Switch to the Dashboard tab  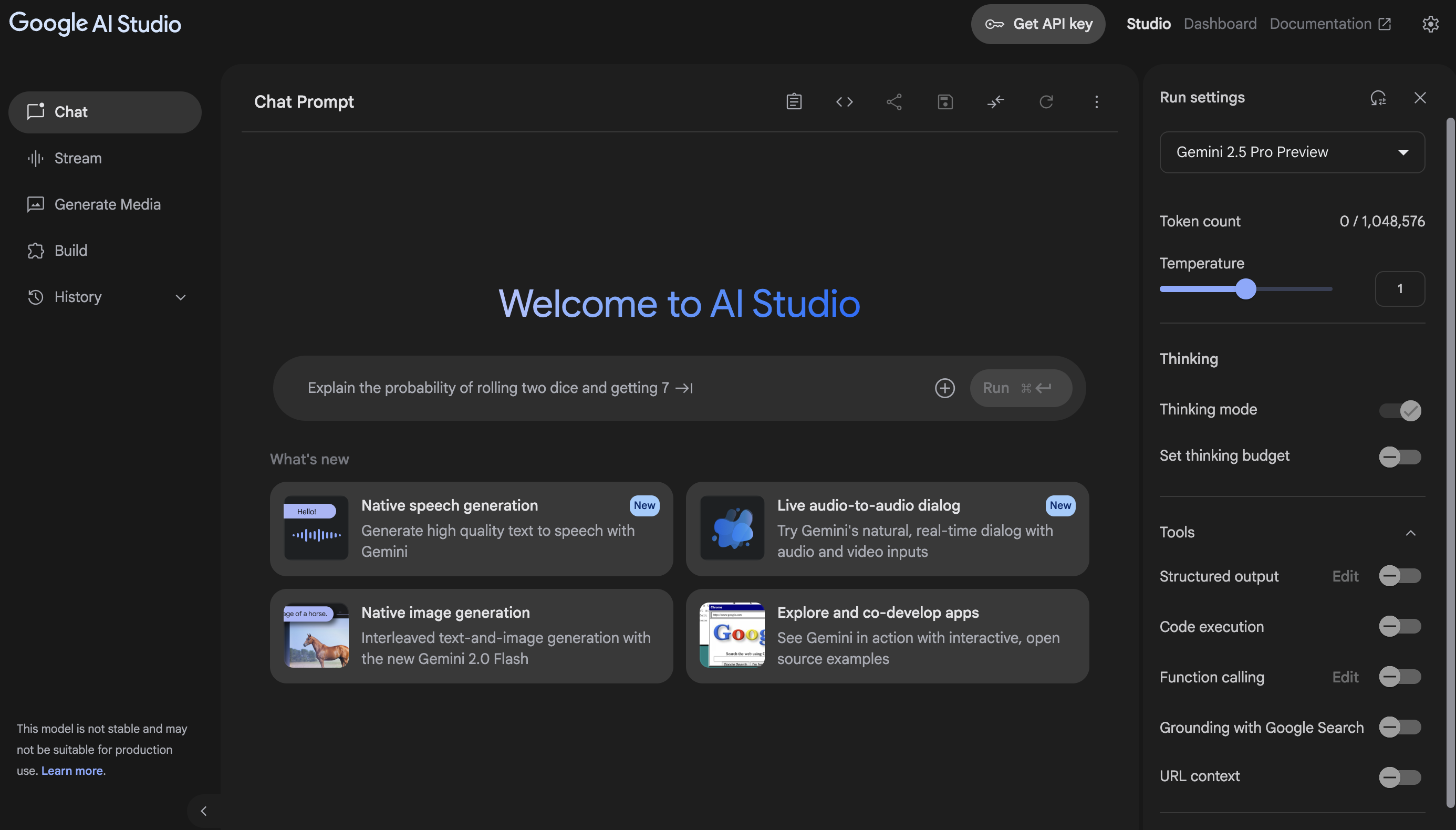(1220, 24)
